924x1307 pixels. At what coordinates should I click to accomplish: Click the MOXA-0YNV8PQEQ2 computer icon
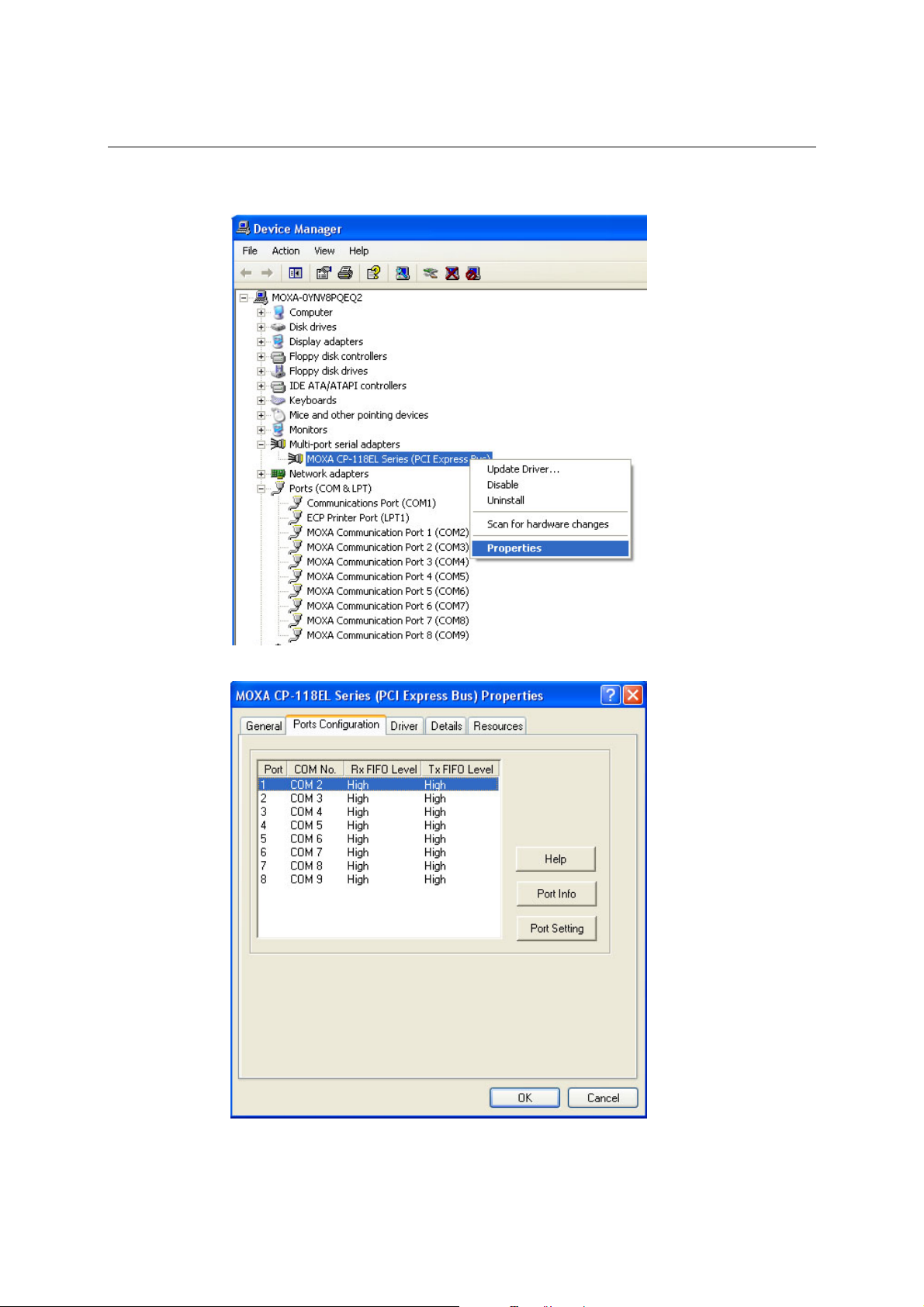(x=261, y=297)
